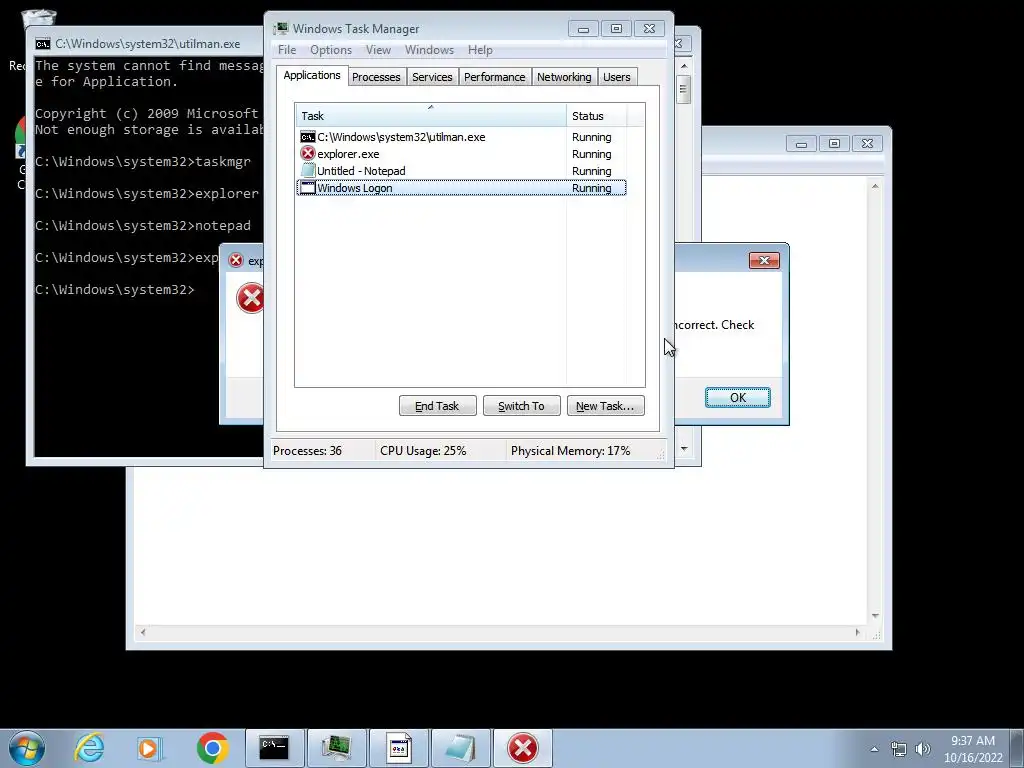The width and height of the screenshot is (1024, 768).
Task: Open the Help menu in Task Manager
Action: point(480,50)
